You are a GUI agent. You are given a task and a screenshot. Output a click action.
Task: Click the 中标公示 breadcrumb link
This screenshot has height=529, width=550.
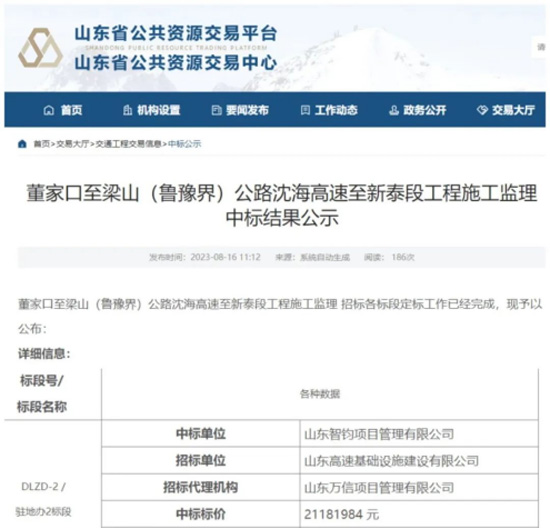coord(185,144)
